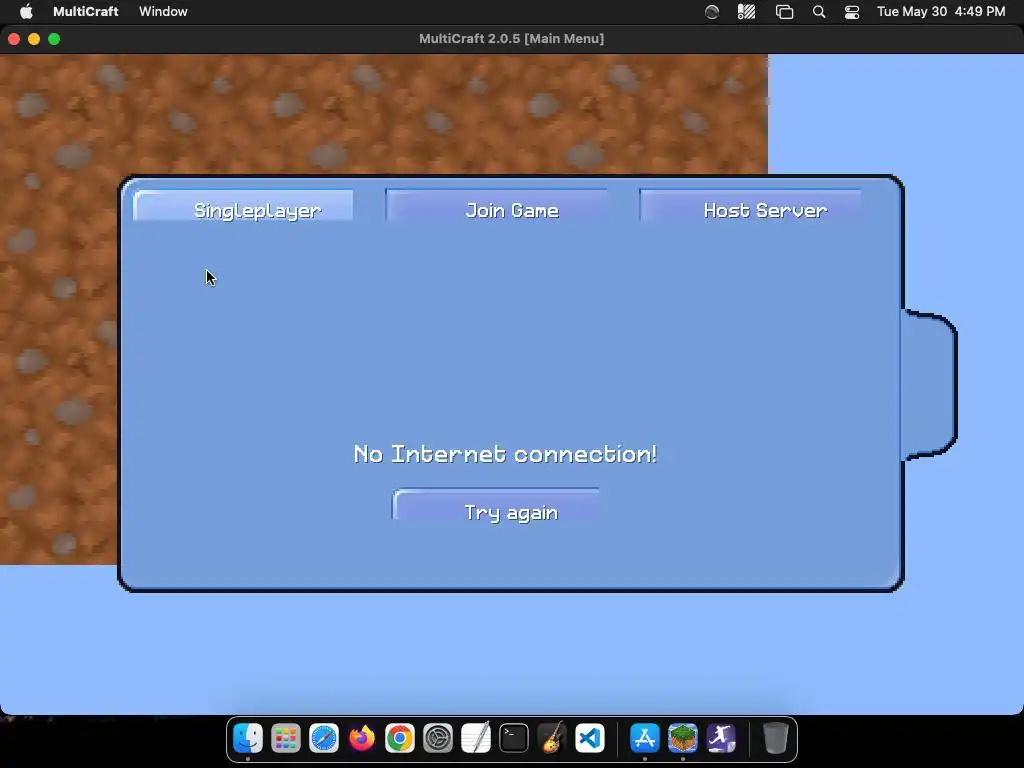
Task: Click the MultiCraft grass block Dock icon
Action: pos(682,739)
